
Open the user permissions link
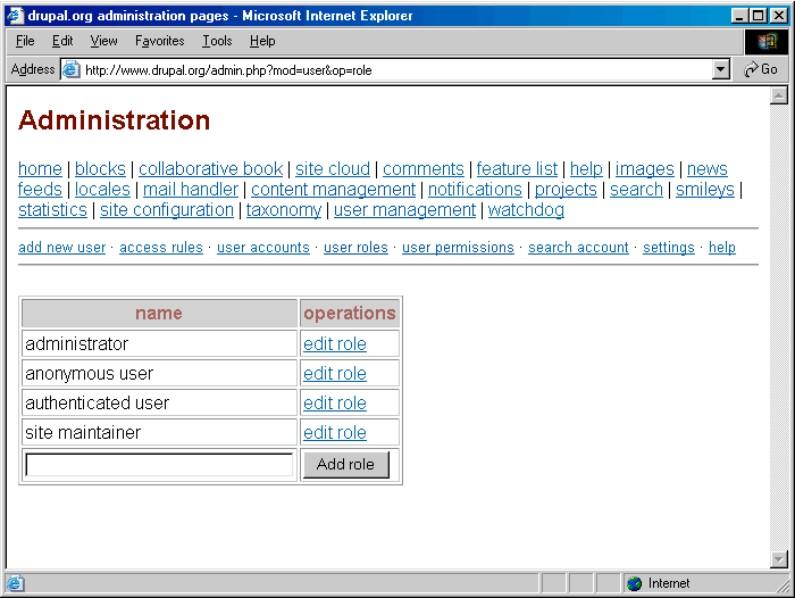[458, 248]
